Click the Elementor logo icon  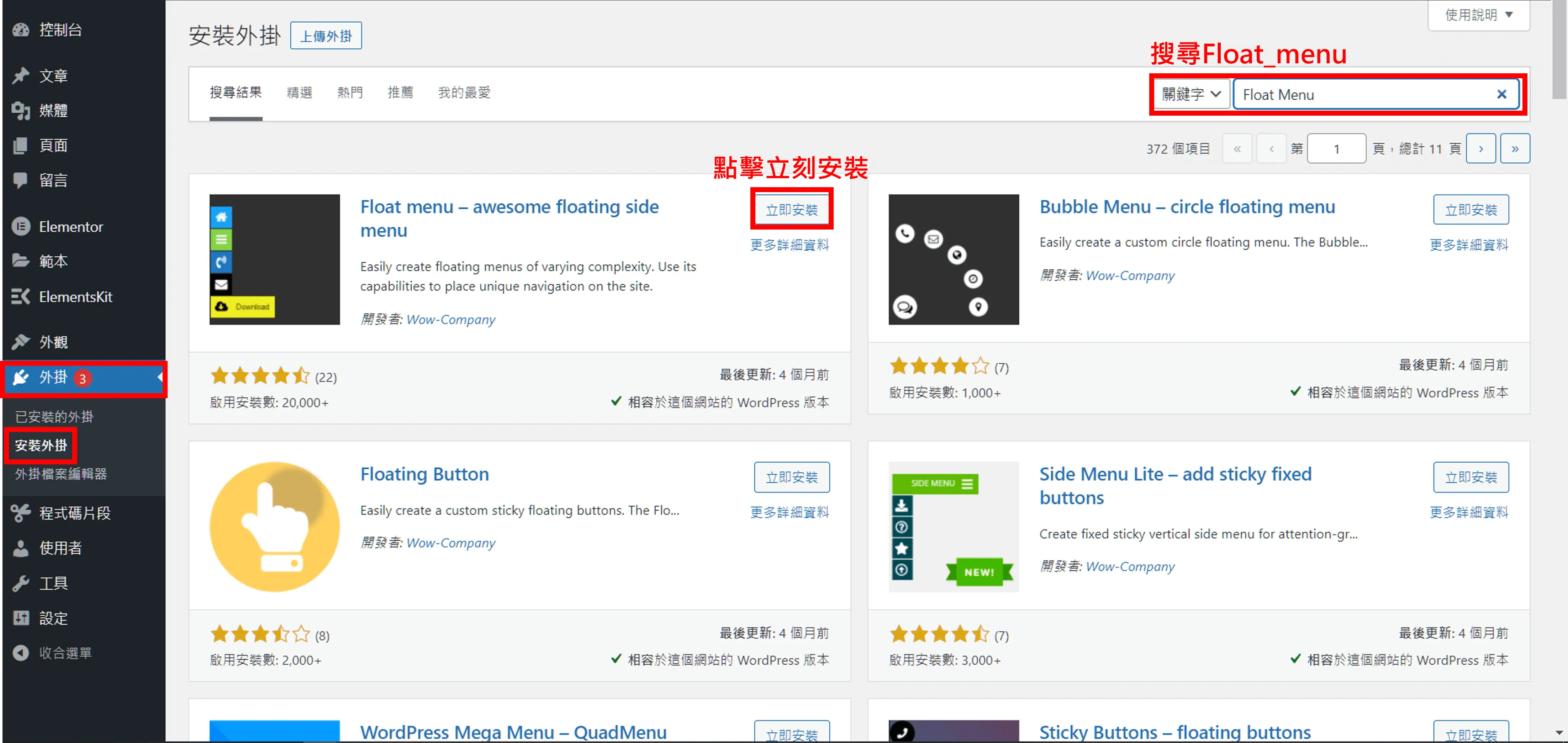tap(21, 227)
